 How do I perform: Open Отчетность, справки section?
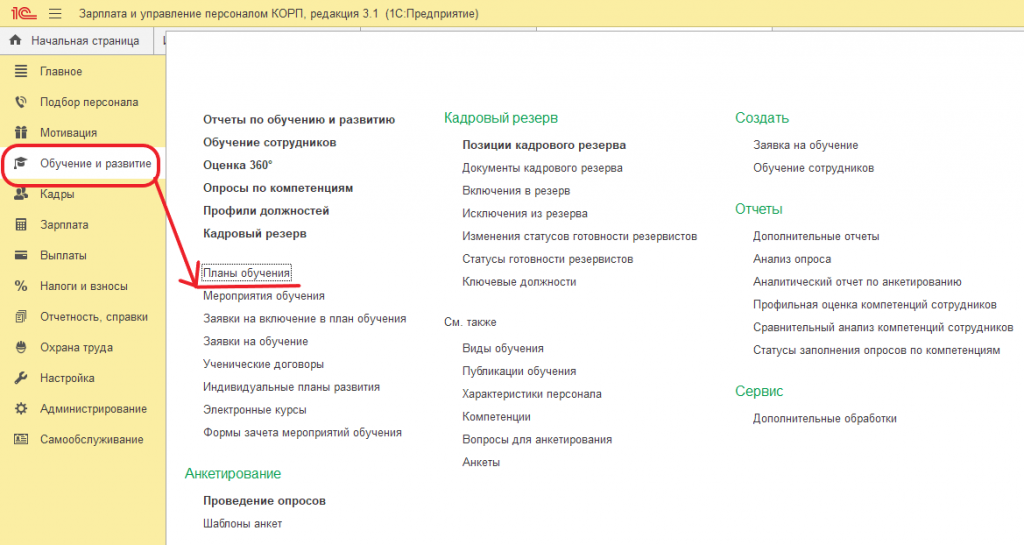coord(94,317)
